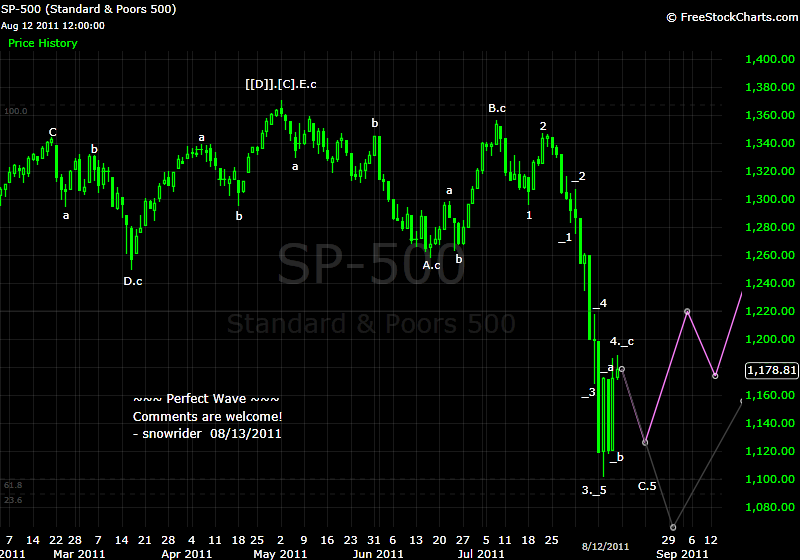Click the Jun 2011 month label
Screen dimensions: 800x560
(378, 554)
